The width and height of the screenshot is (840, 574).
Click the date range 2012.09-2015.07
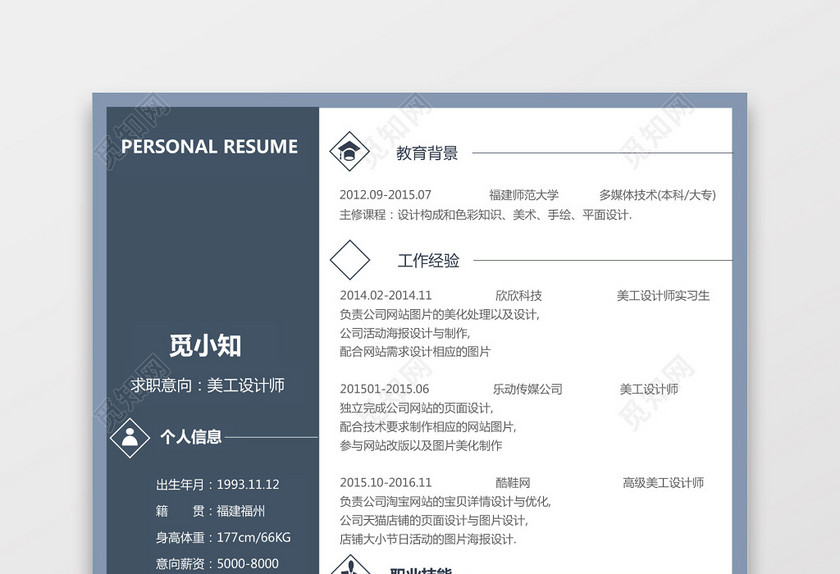[385, 195]
